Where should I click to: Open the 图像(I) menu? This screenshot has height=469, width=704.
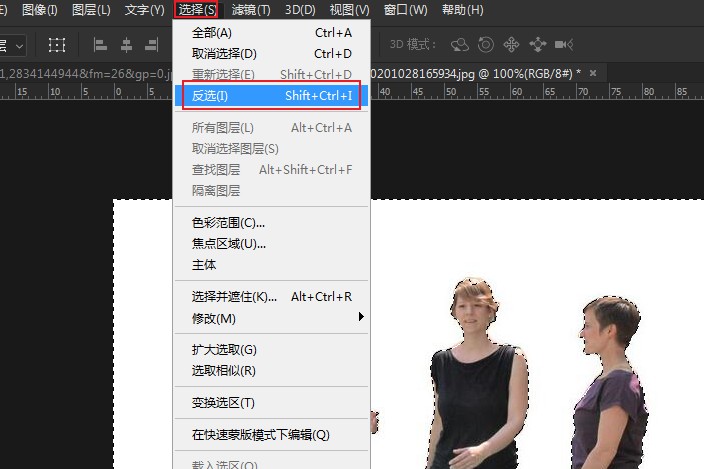pyautogui.click(x=40, y=9)
